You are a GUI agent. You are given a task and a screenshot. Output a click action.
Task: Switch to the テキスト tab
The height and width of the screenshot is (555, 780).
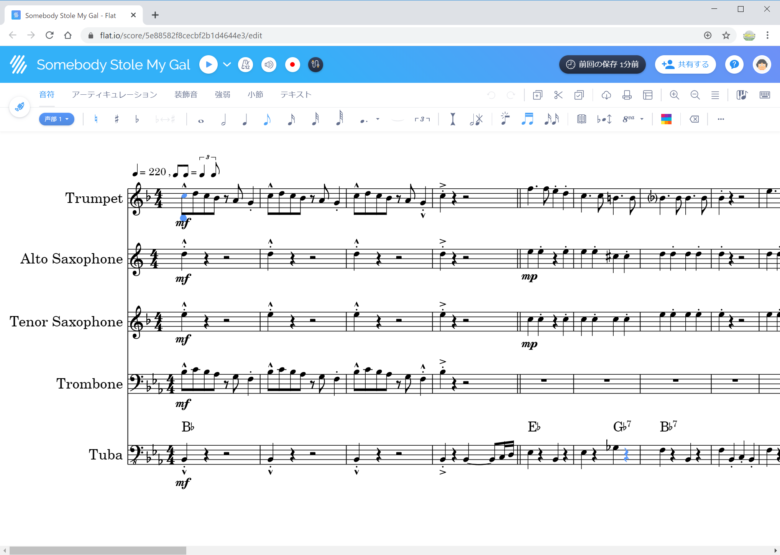[296, 94]
